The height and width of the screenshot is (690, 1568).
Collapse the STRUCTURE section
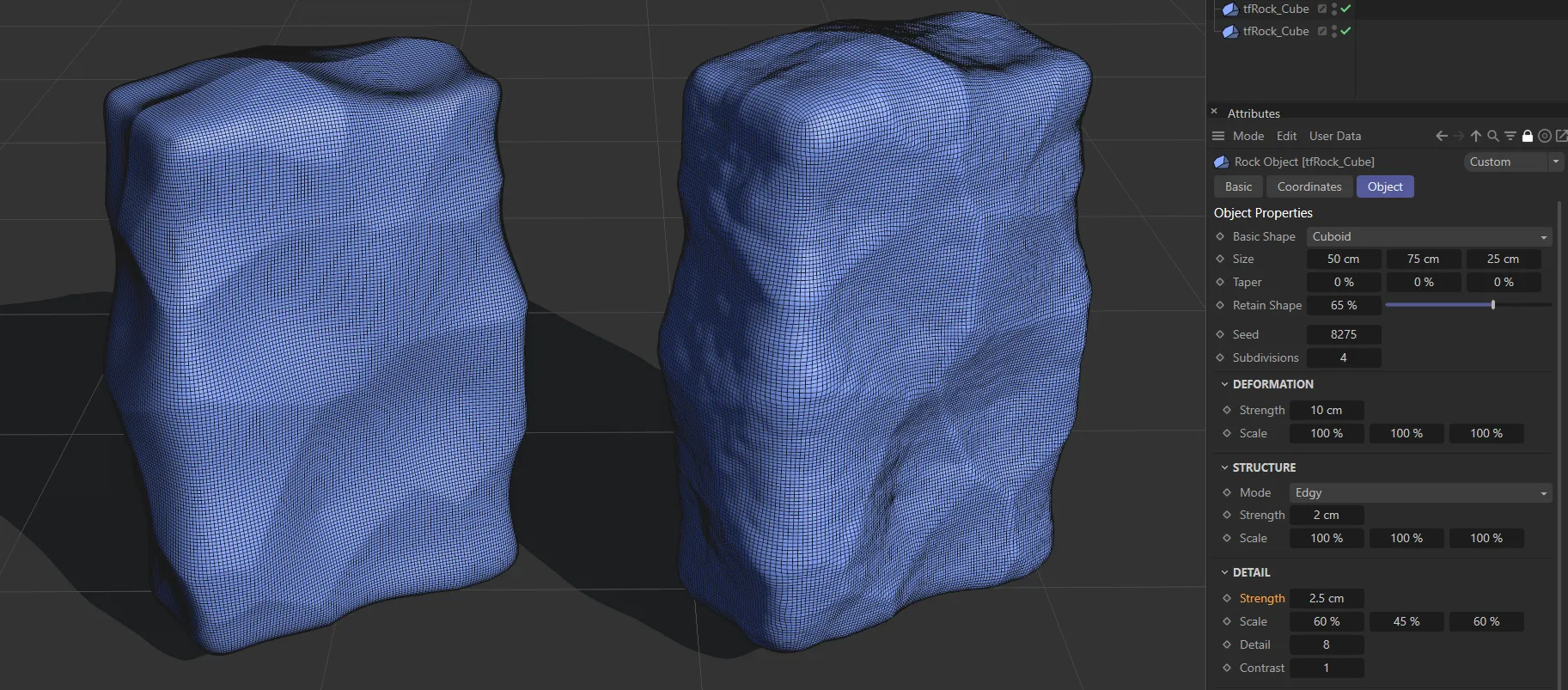point(1224,467)
